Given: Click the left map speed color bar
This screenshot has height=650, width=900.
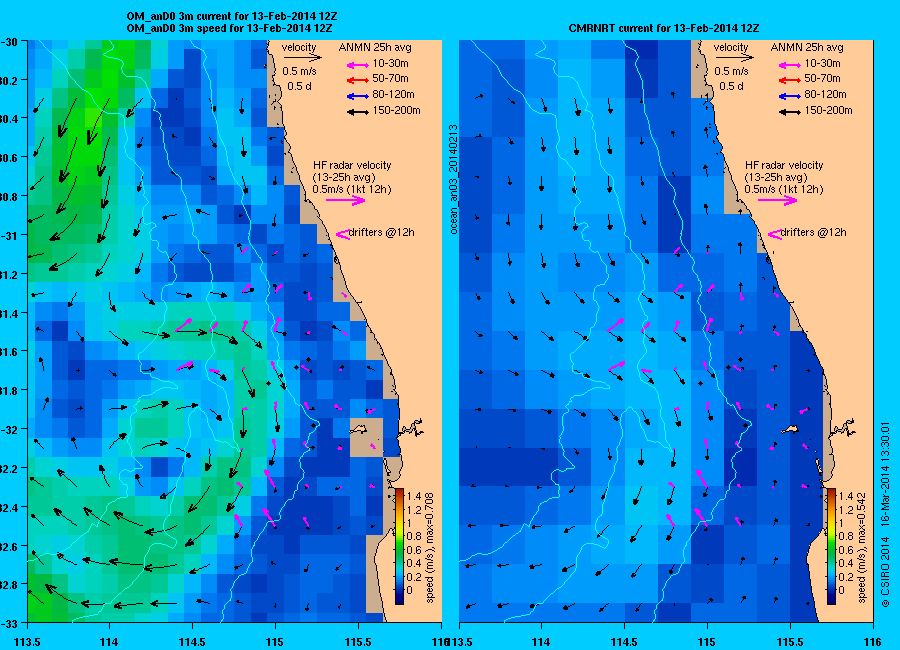Looking at the screenshot, I should [x=399, y=546].
